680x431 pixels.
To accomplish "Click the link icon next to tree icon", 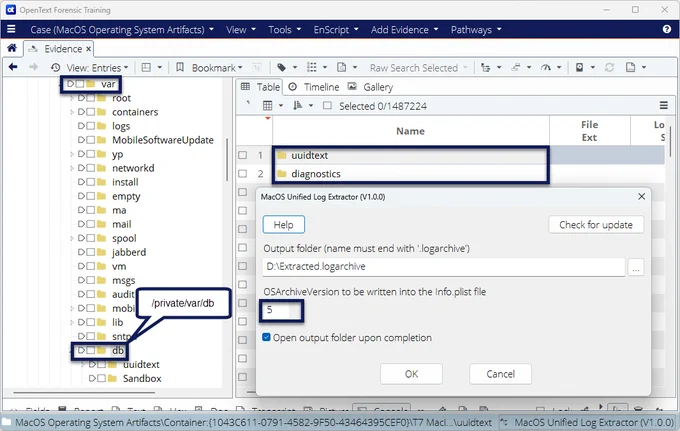I will tap(515, 67).
